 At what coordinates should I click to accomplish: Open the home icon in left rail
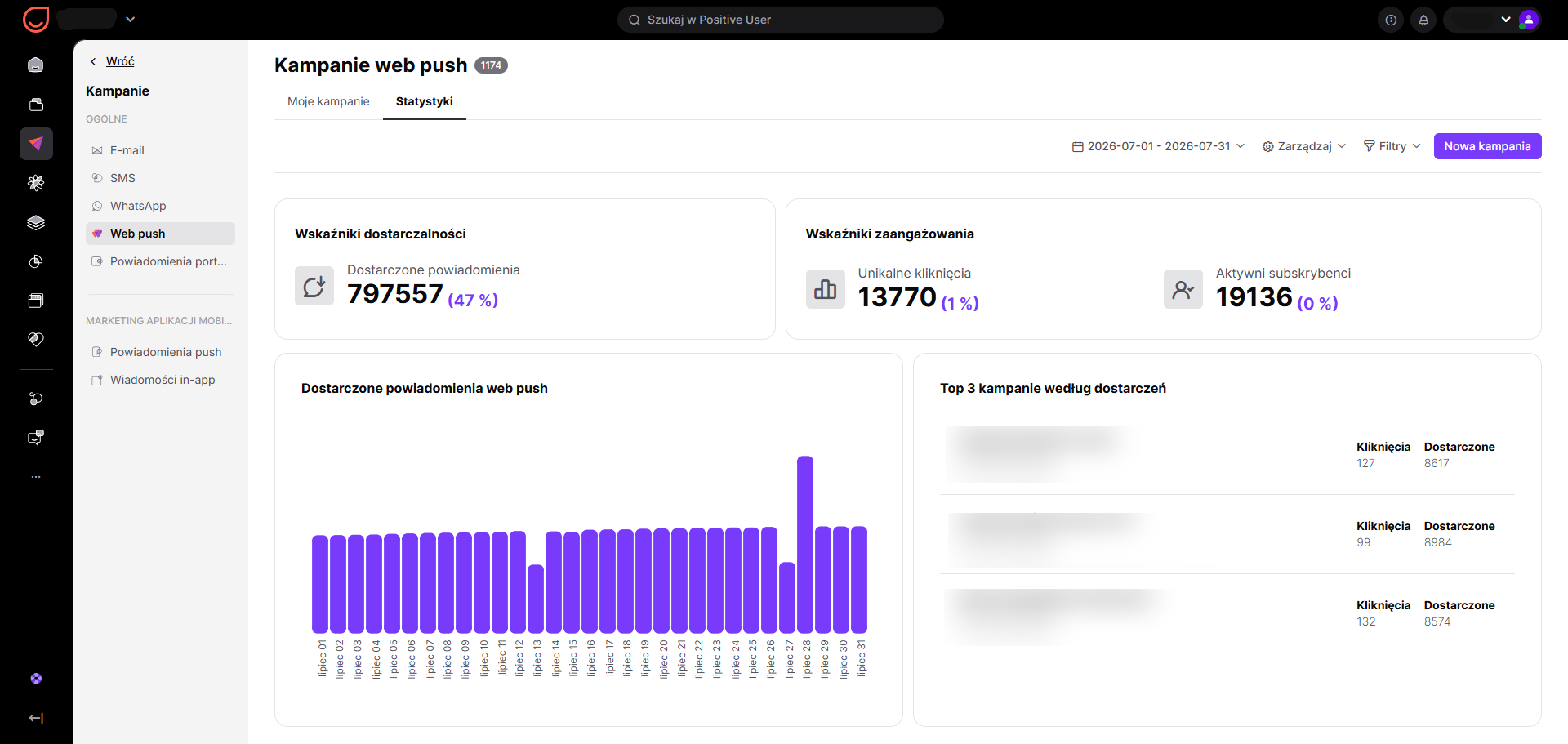[x=36, y=65]
